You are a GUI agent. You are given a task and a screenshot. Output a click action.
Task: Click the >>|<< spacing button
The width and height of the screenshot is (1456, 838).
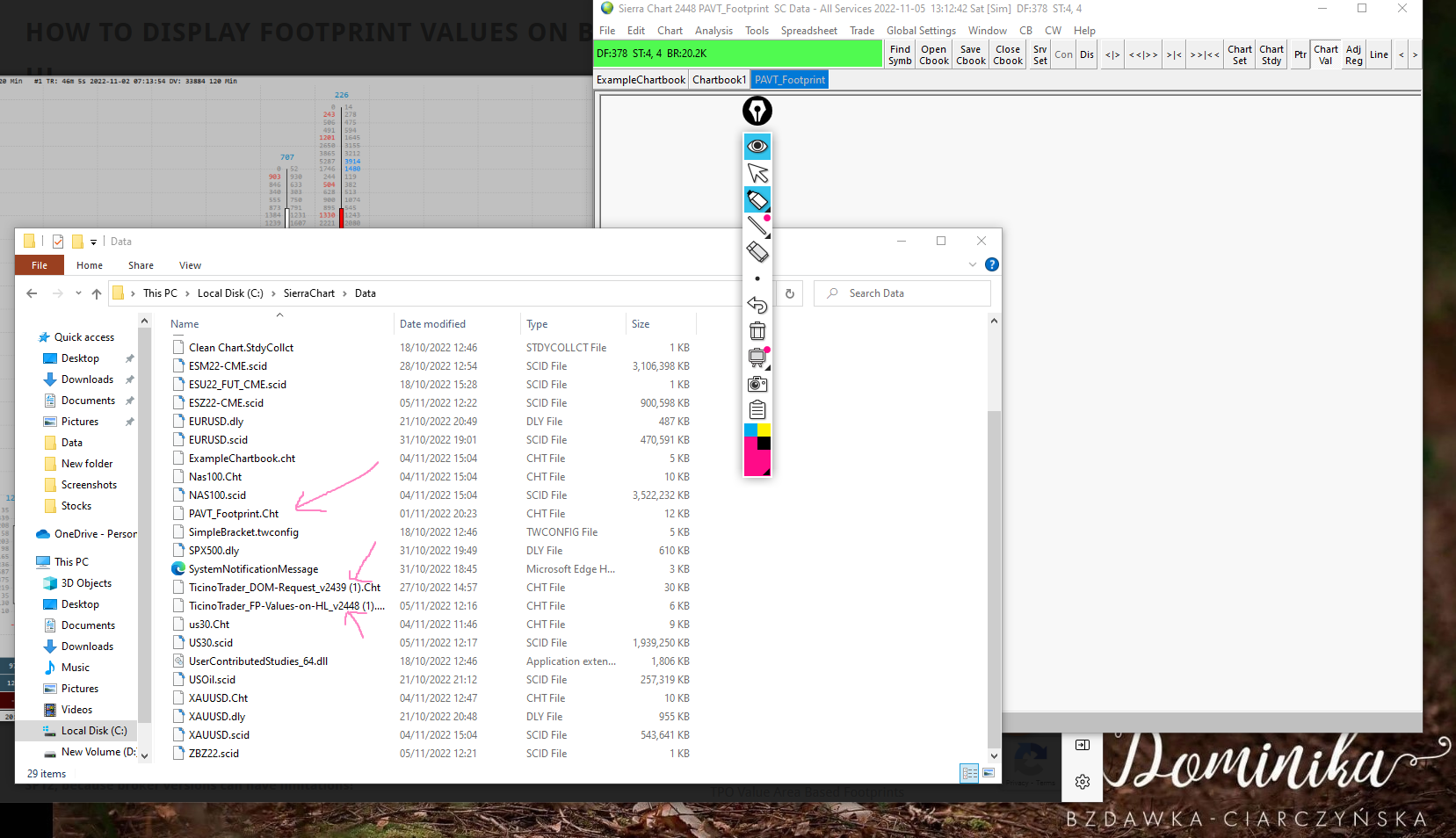(x=1205, y=54)
